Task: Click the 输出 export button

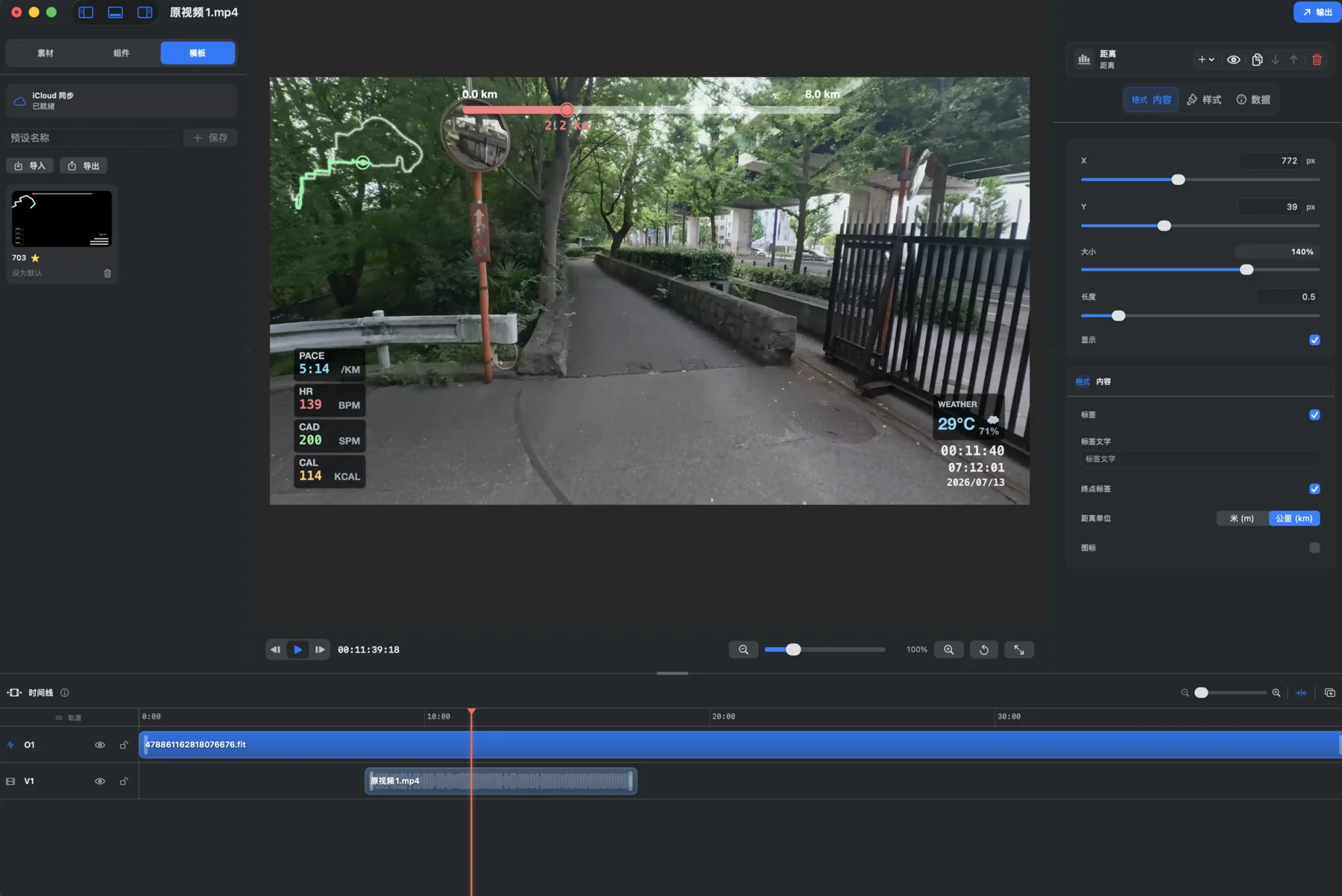Action: (x=1317, y=12)
